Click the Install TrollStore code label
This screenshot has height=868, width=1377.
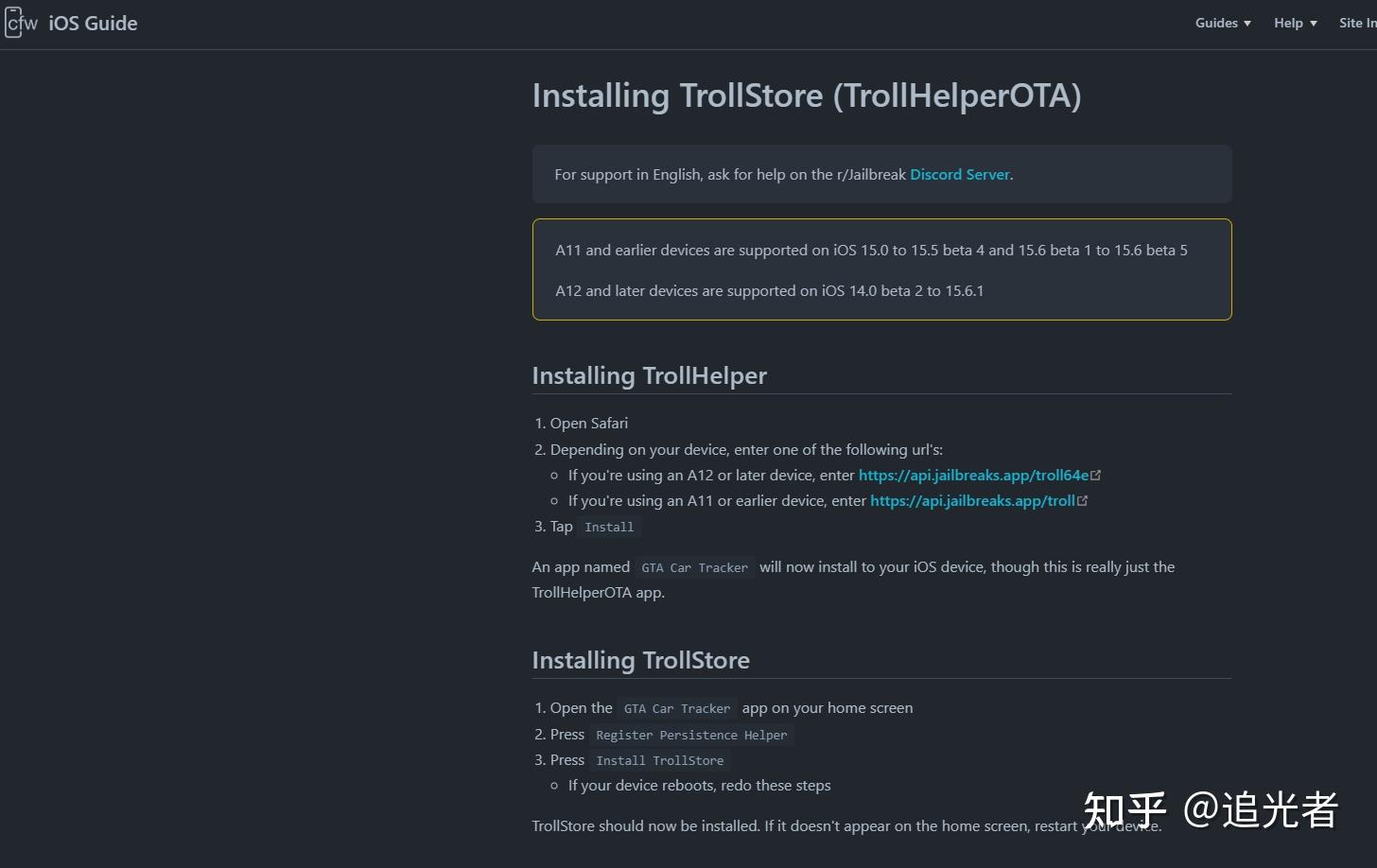coord(659,761)
